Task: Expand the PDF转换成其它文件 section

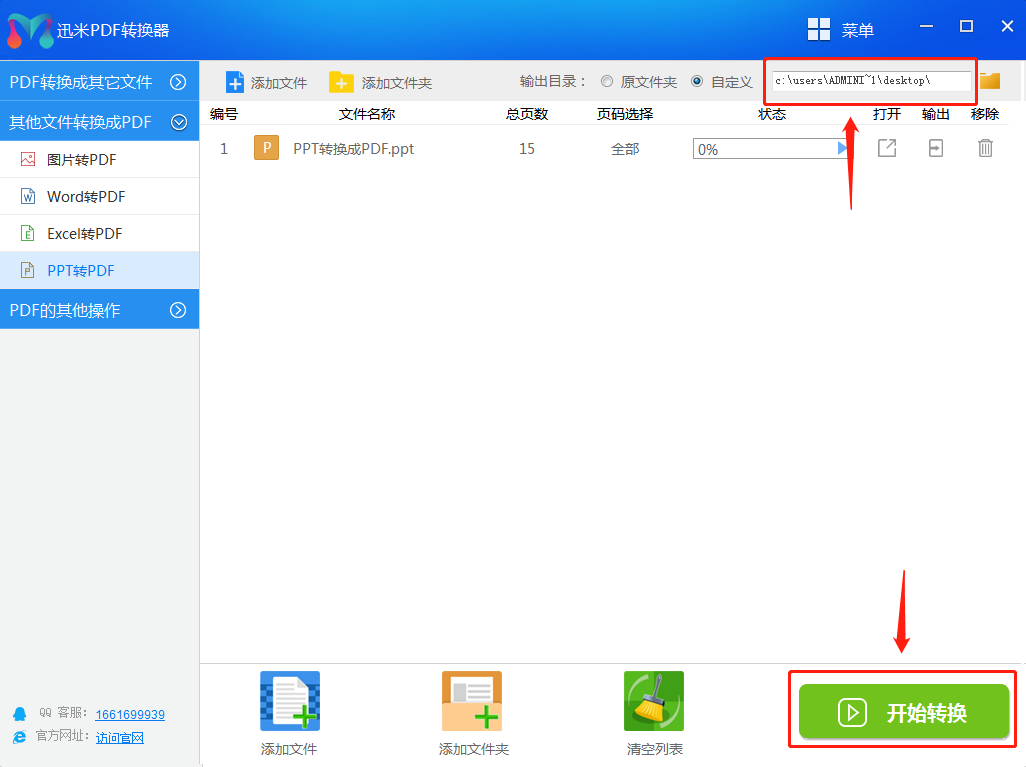Action: [100, 83]
